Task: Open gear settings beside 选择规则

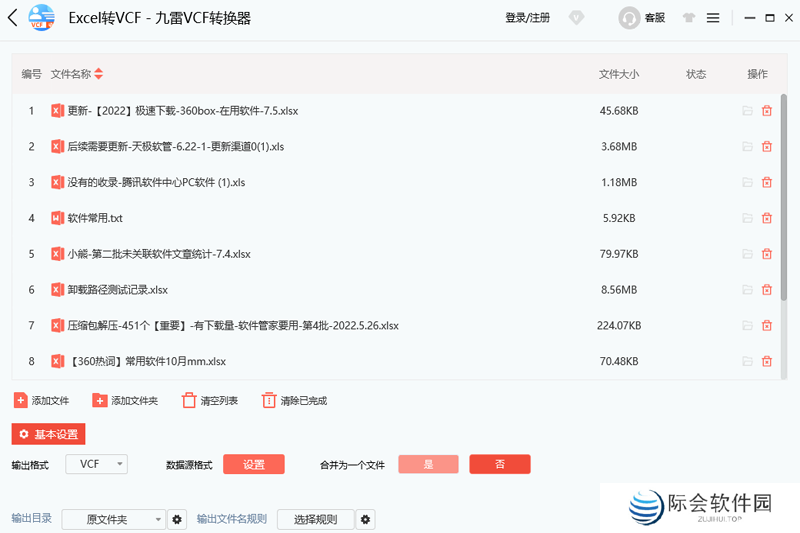Action: [366, 519]
